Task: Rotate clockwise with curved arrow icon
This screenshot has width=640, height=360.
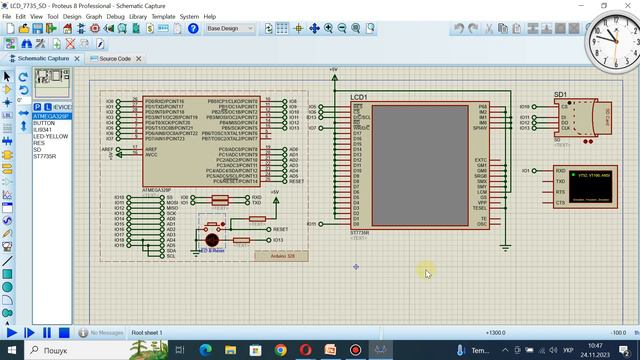Action: (x=23, y=77)
